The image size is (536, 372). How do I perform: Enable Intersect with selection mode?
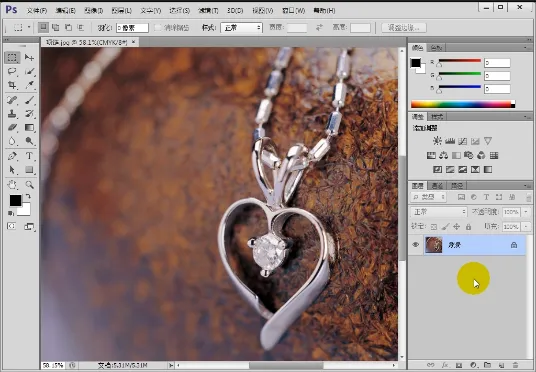[x=80, y=27]
